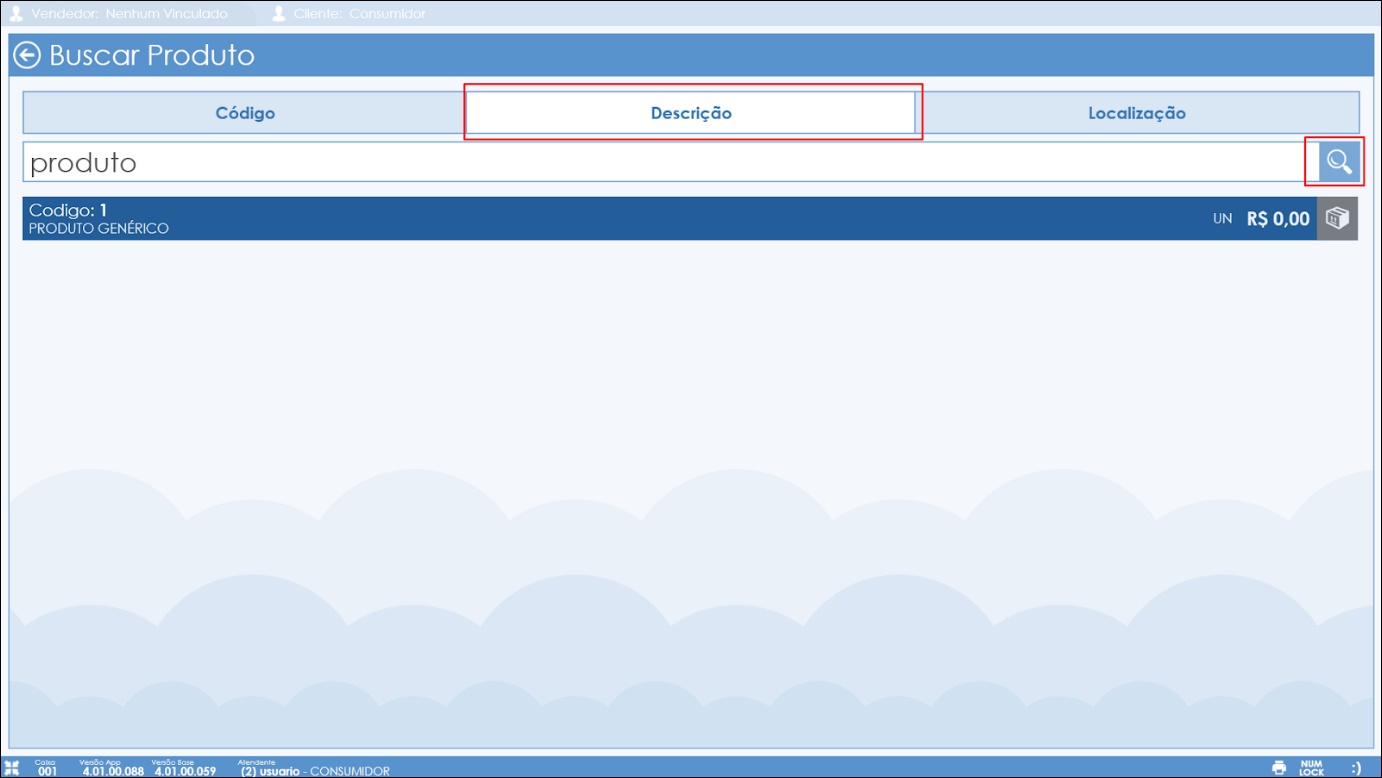Viewport: 1382px width, 778px height.
Task: Click the "Codigo: 1" text in the result
Action: [x=68, y=210]
